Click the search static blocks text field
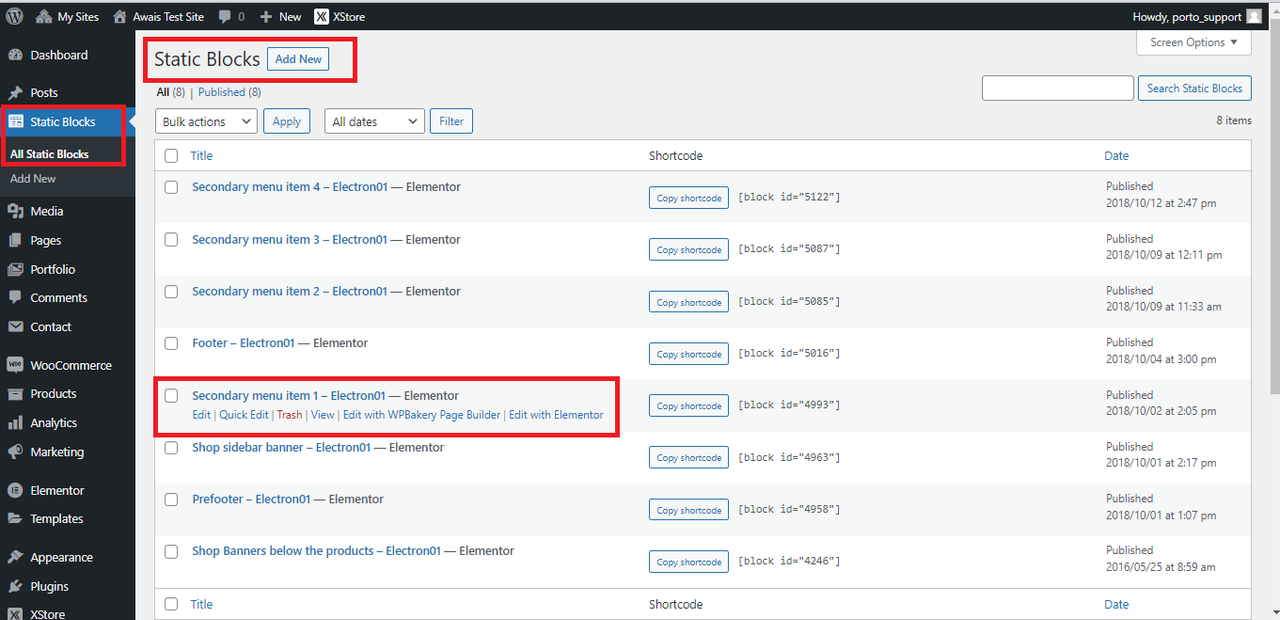 (1058, 88)
